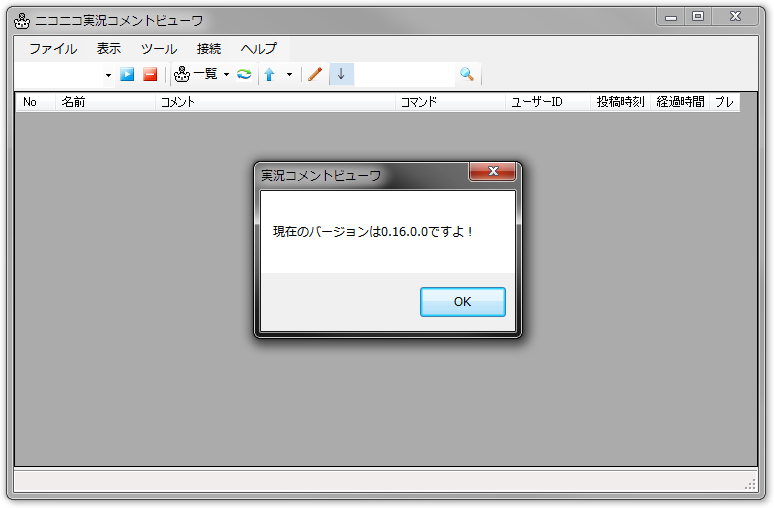Screen dimensions: 774x508
Task: Click the broadcast ID input box
Action: click(x=59, y=75)
